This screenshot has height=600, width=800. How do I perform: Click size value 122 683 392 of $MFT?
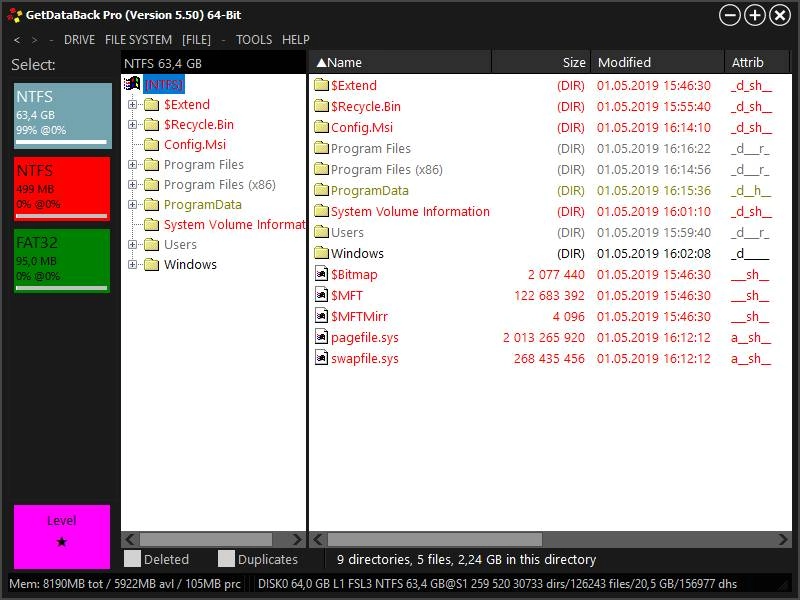click(x=549, y=295)
